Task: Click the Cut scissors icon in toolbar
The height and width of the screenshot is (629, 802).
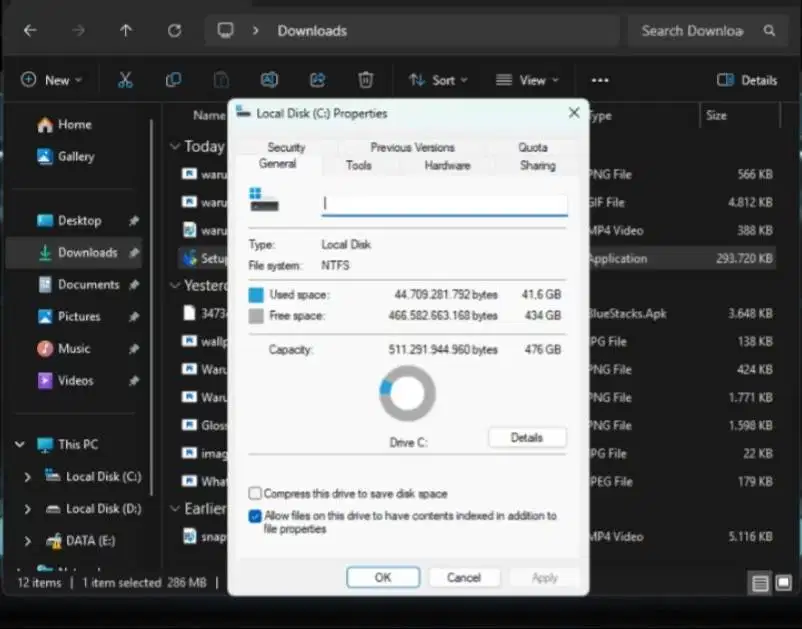Action: [125, 80]
